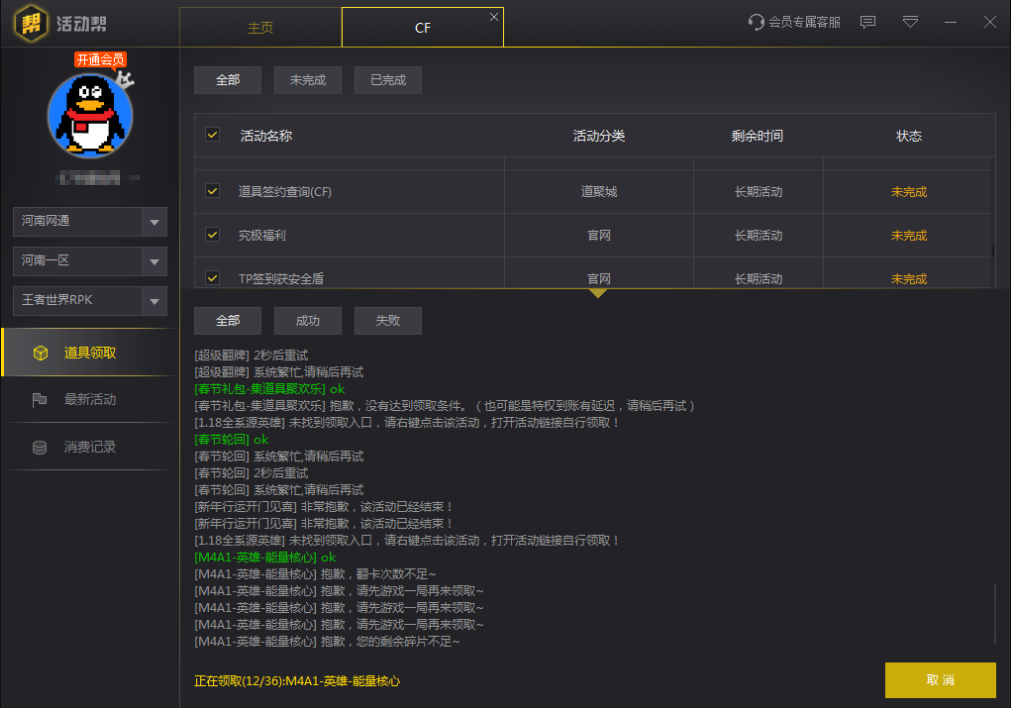Click log line 您的剩余碎片不足
Image resolution: width=1011 pixels, height=708 pixels.
pos(327,642)
